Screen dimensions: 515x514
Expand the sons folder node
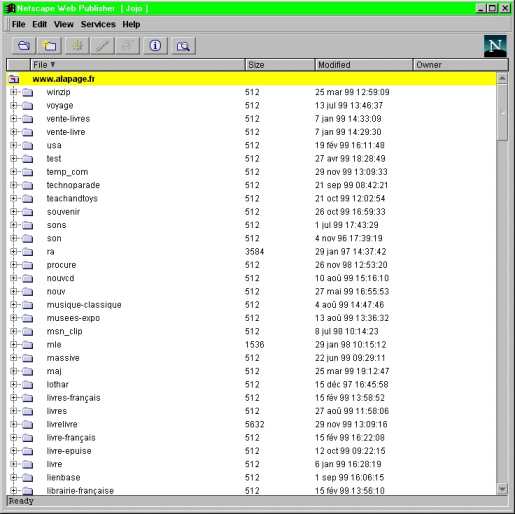tap(14, 225)
